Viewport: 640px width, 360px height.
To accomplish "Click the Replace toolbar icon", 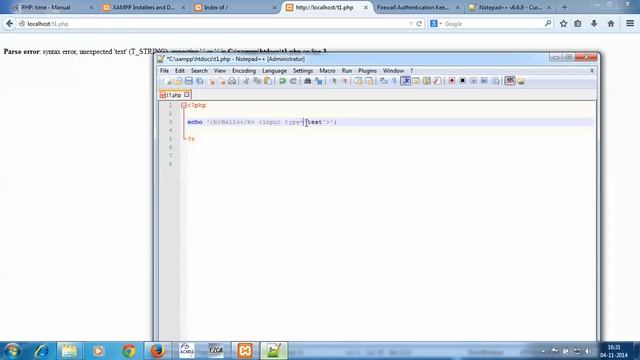I will click(318, 81).
